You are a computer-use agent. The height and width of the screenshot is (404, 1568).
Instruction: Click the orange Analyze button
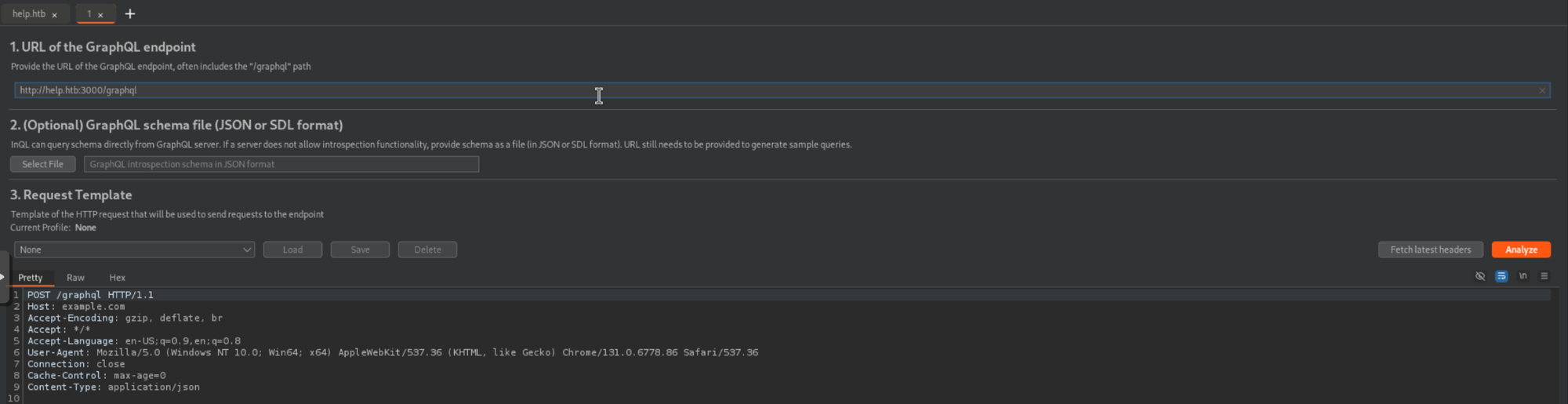coord(1520,249)
